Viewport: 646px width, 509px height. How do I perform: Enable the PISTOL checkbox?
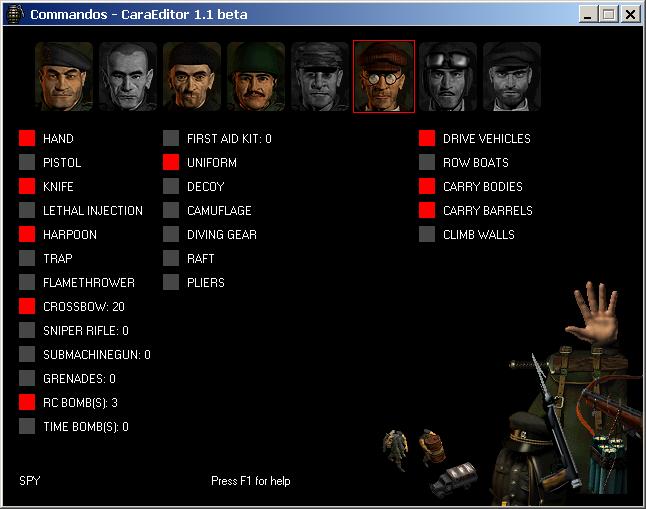tap(27, 162)
